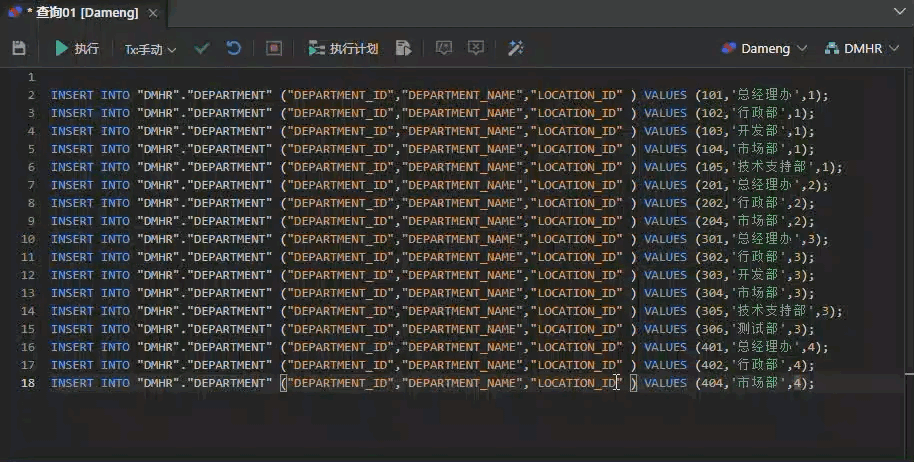This screenshot has height=462, width=914.
Task: Commit transaction with the green checkmark
Action: tap(202, 48)
